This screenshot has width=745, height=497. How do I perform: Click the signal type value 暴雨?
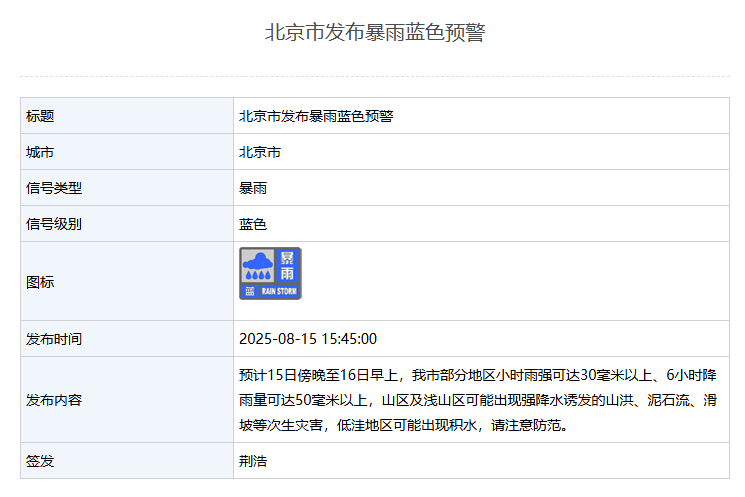point(253,188)
